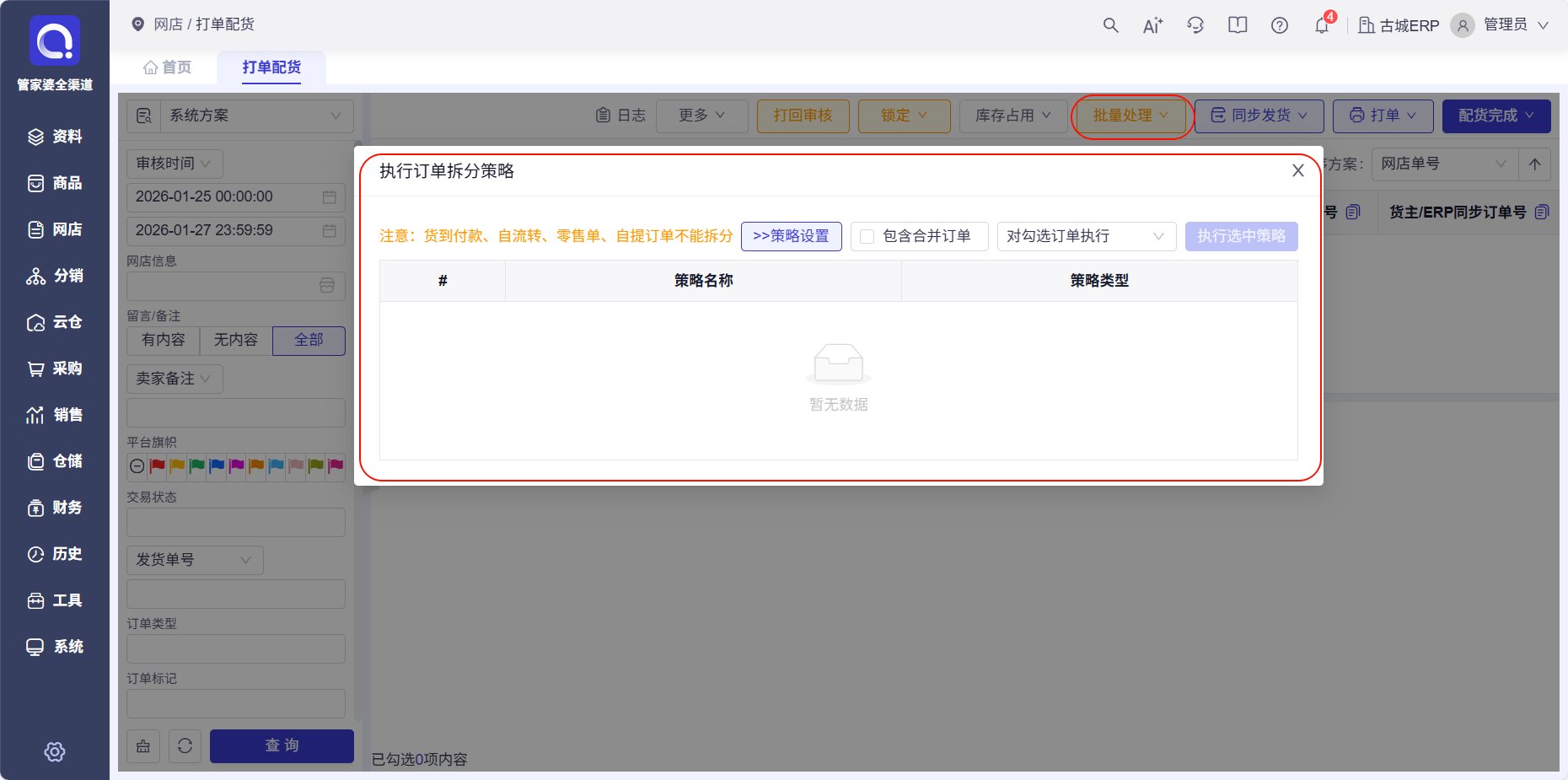Select 有内容 in the 留言/备注 filter
This screenshot has width=1568, height=780.
[x=163, y=340]
